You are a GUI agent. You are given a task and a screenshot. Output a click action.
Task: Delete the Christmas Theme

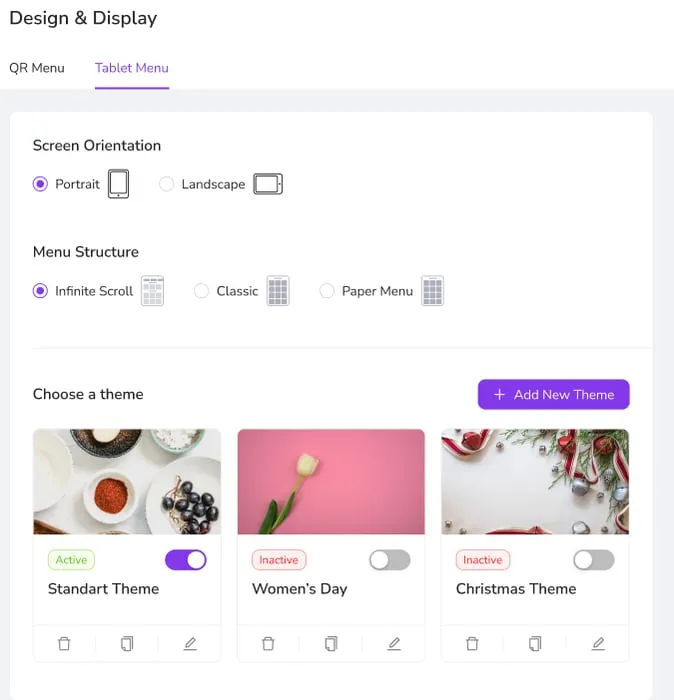[472, 643]
